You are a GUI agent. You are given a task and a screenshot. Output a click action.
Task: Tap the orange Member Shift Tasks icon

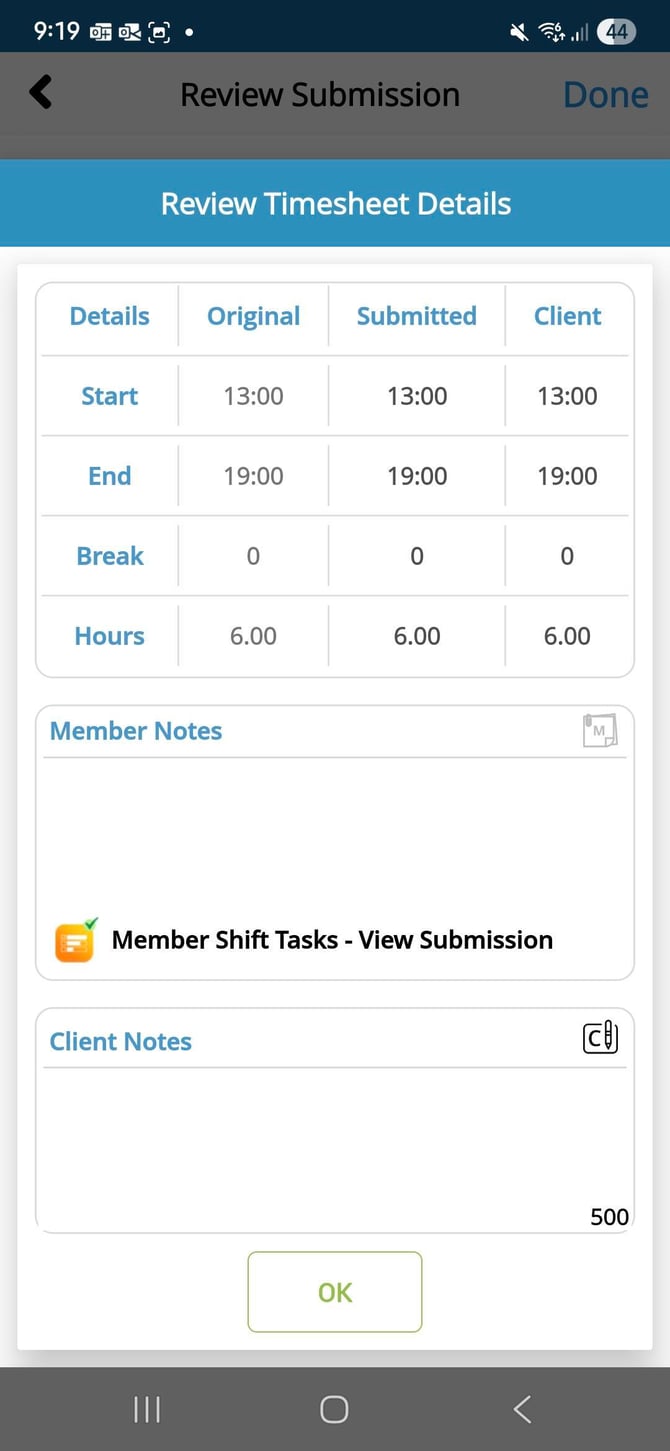(x=76, y=941)
